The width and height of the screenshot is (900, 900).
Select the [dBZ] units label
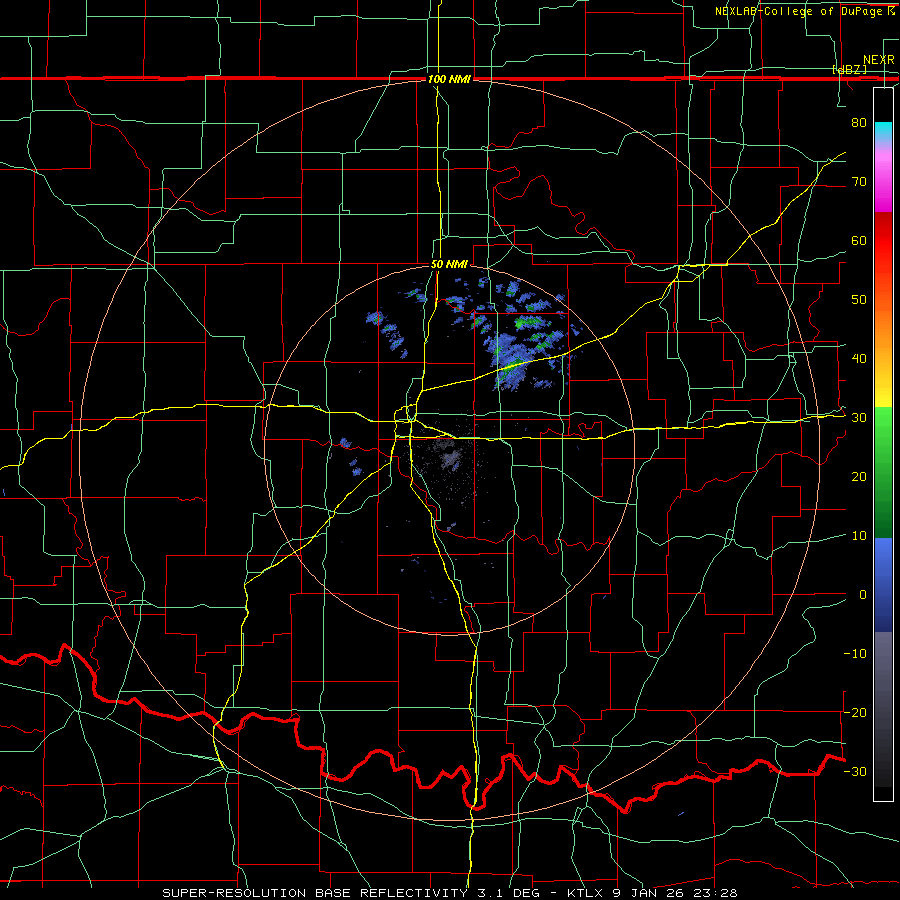(849, 69)
